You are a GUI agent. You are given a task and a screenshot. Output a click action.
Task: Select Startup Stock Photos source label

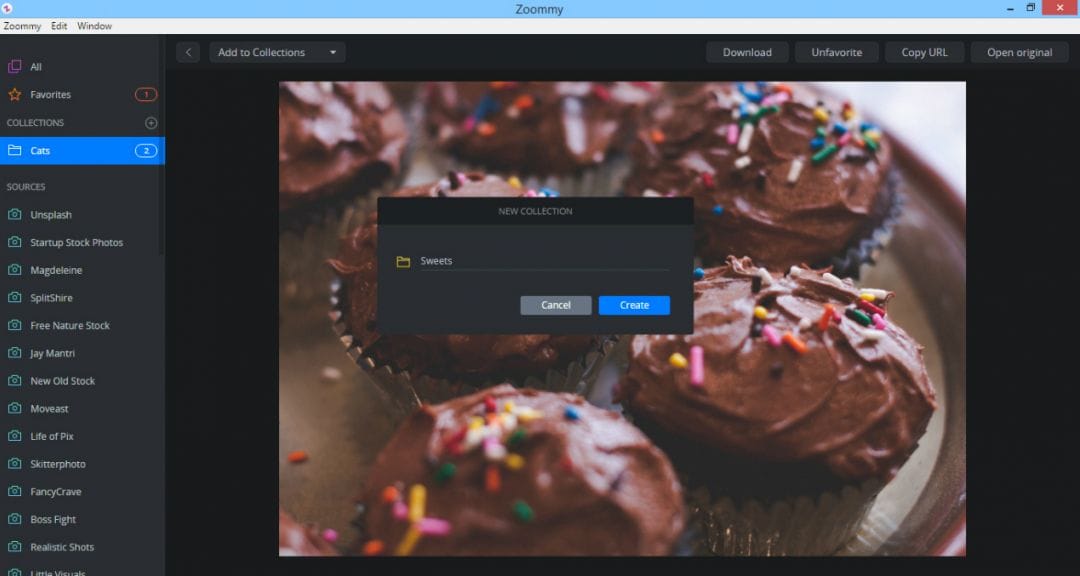(x=76, y=242)
